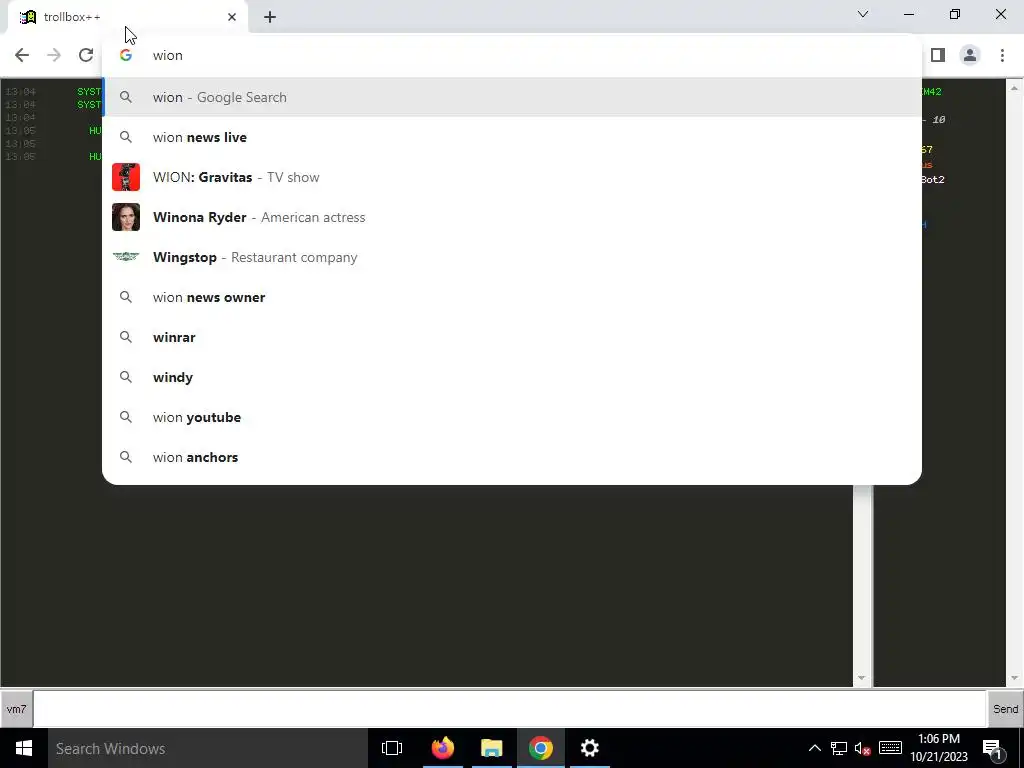The image size is (1024, 768).
Task: Click the WION Gravitas thumbnail image
Action: pyautogui.click(x=126, y=177)
